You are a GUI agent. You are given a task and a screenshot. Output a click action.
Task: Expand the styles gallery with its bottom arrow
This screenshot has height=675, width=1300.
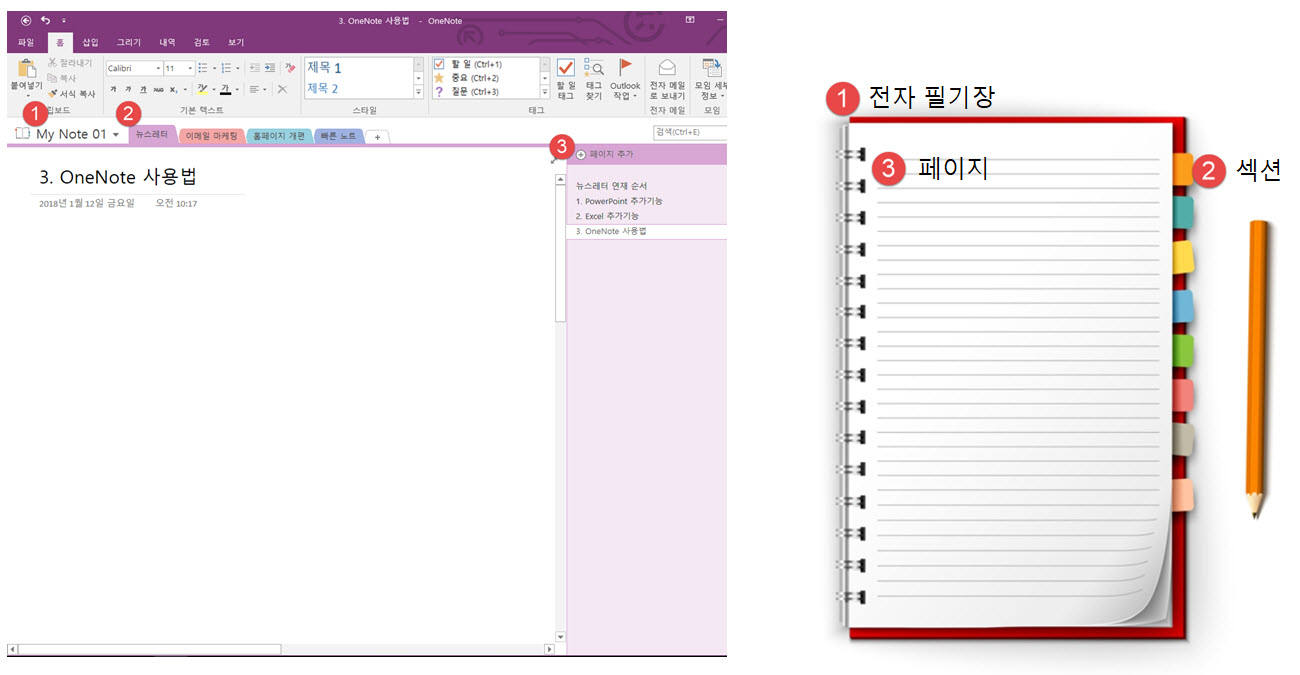(419, 92)
